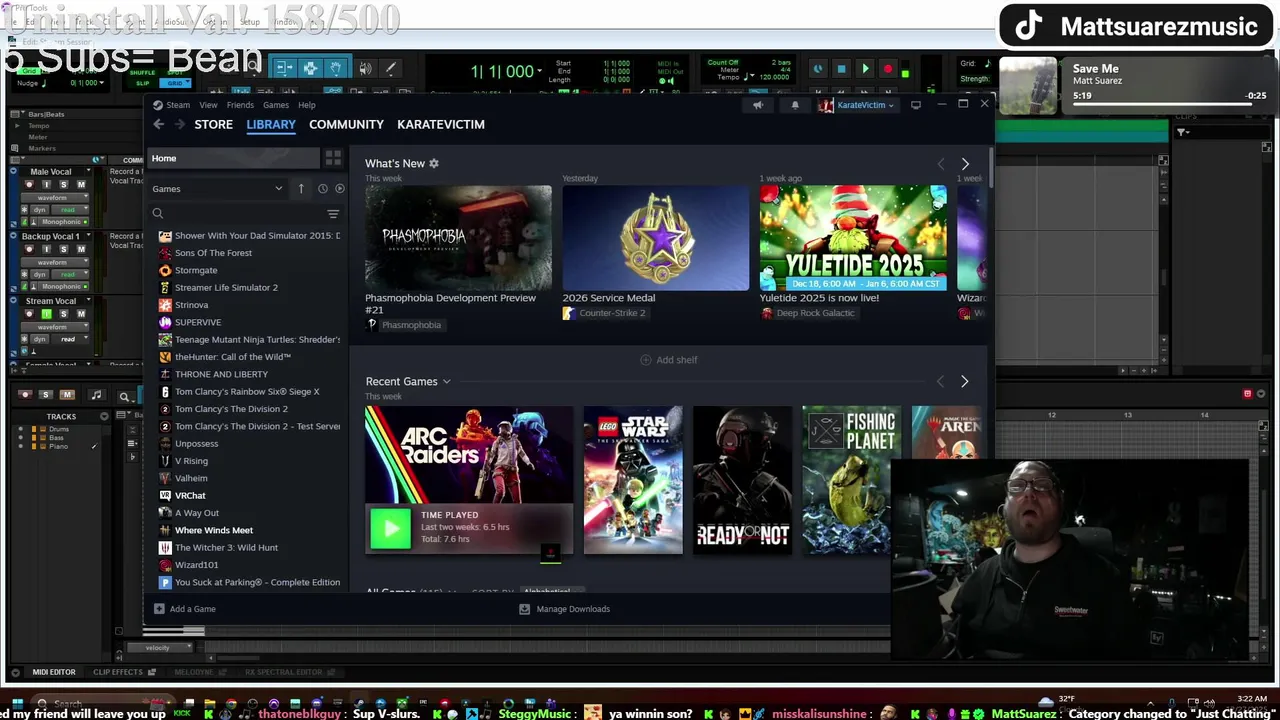
Task: Start Pro Tools playback with Play
Action: 865,69
